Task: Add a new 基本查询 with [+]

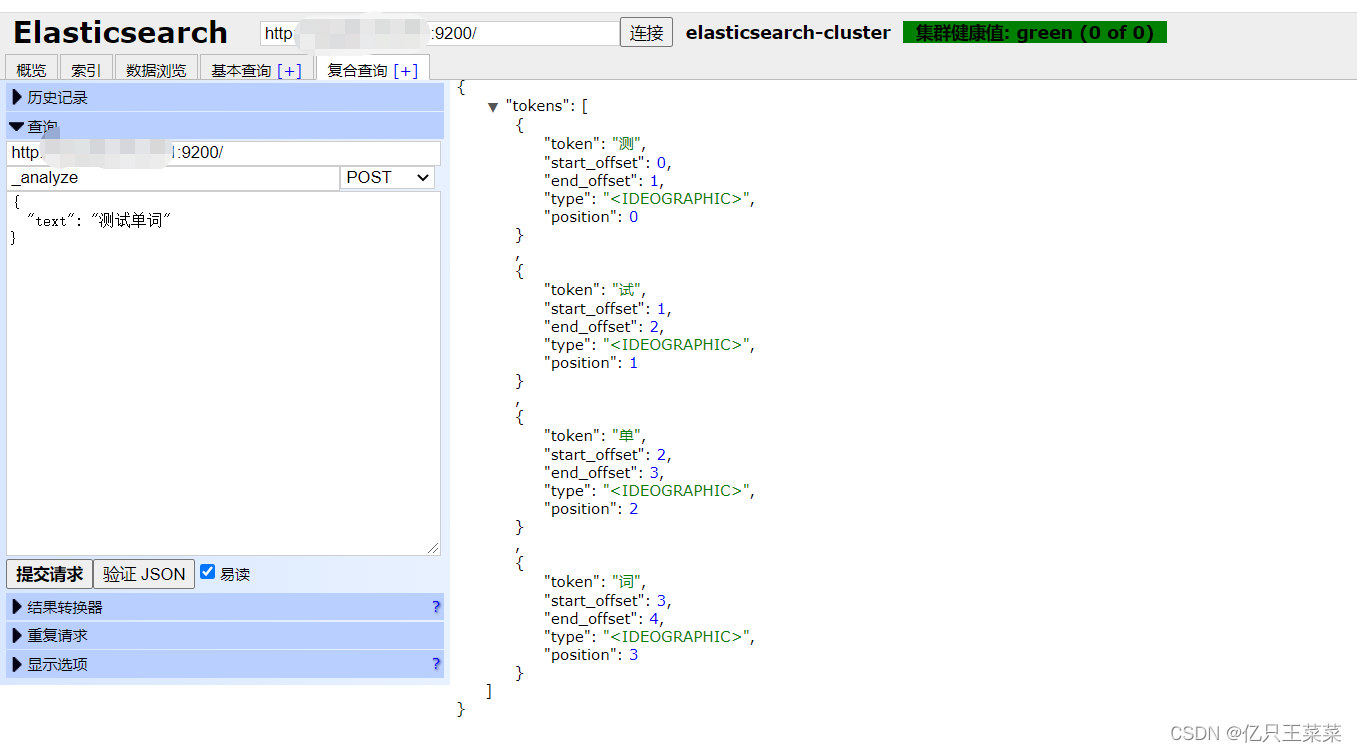Action: coord(289,70)
